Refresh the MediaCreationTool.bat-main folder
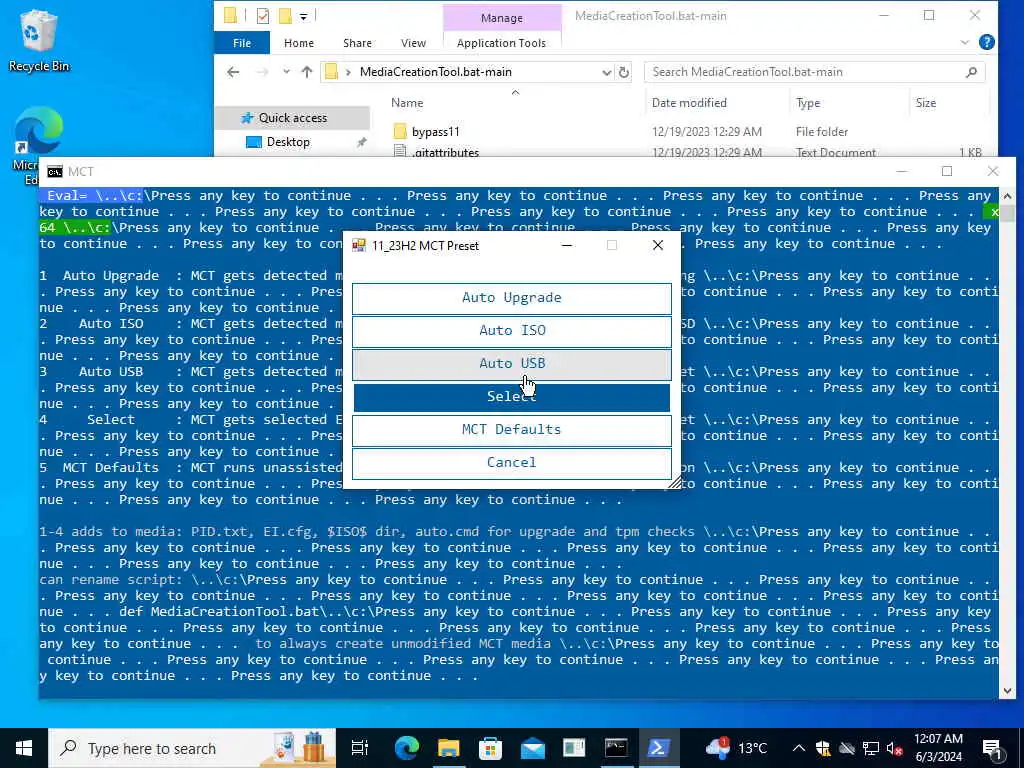1024x768 pixels. point(624,72)
